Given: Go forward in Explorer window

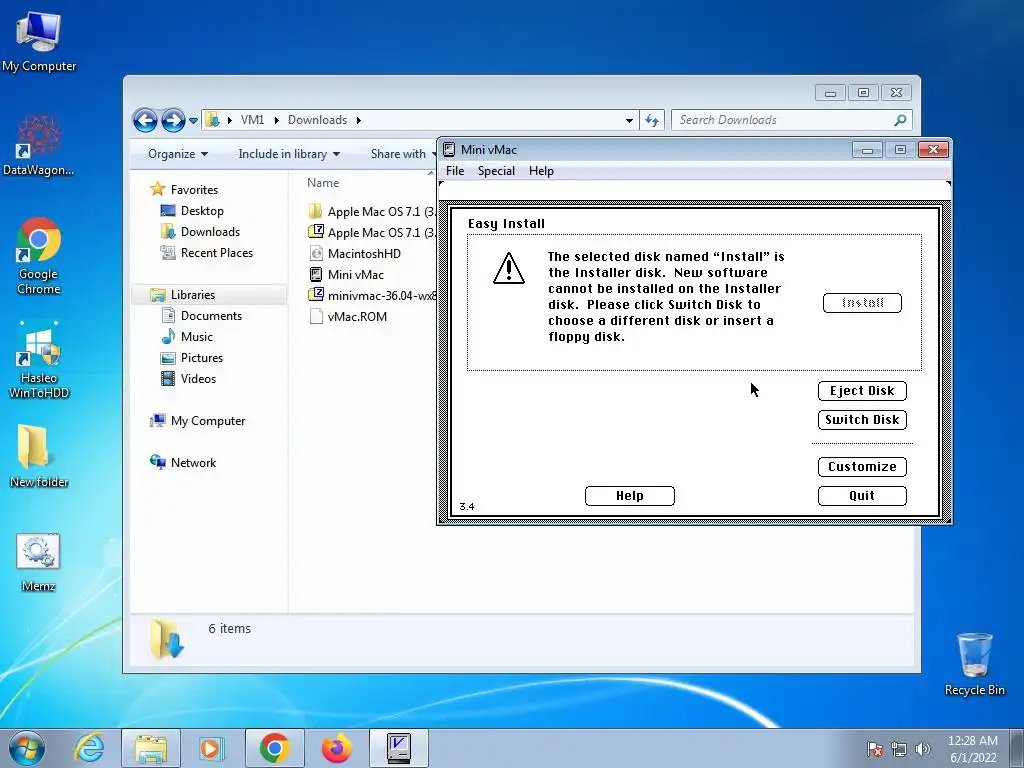Looking at the screenshot, I should pos(172,120).
